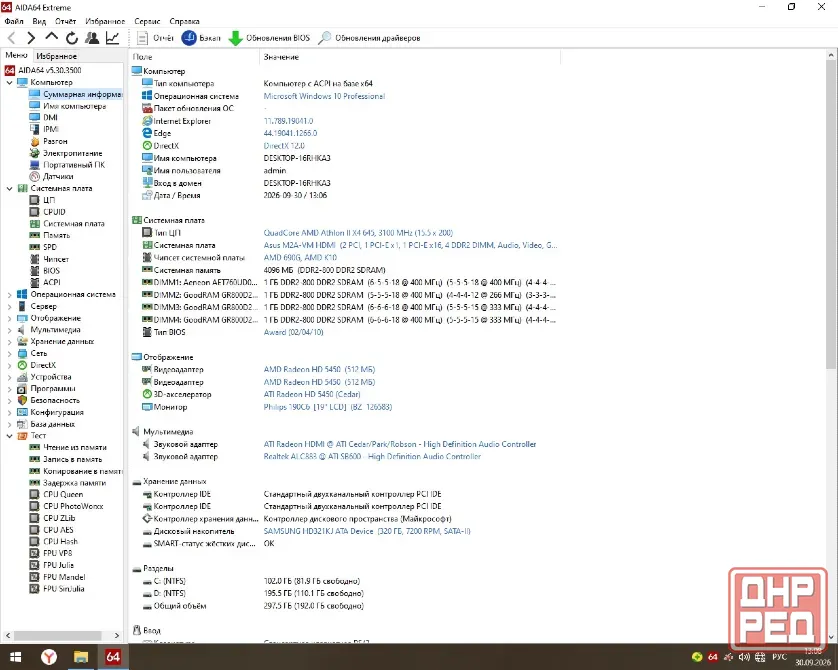Viewport: 838px width, 670px height.
Task: Click Обновления BIOS toolbar button
Action: [269, 38]
